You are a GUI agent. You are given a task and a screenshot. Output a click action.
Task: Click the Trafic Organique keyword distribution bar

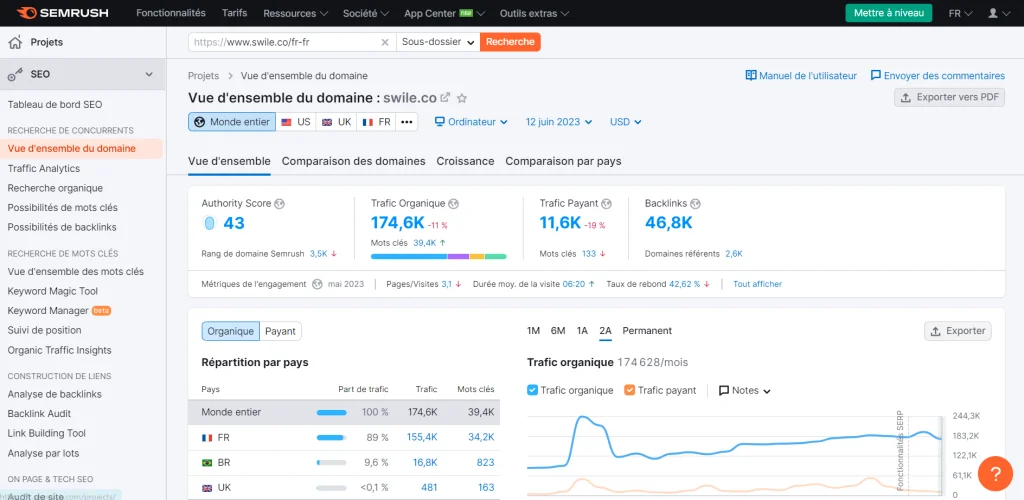pos(439,257)
